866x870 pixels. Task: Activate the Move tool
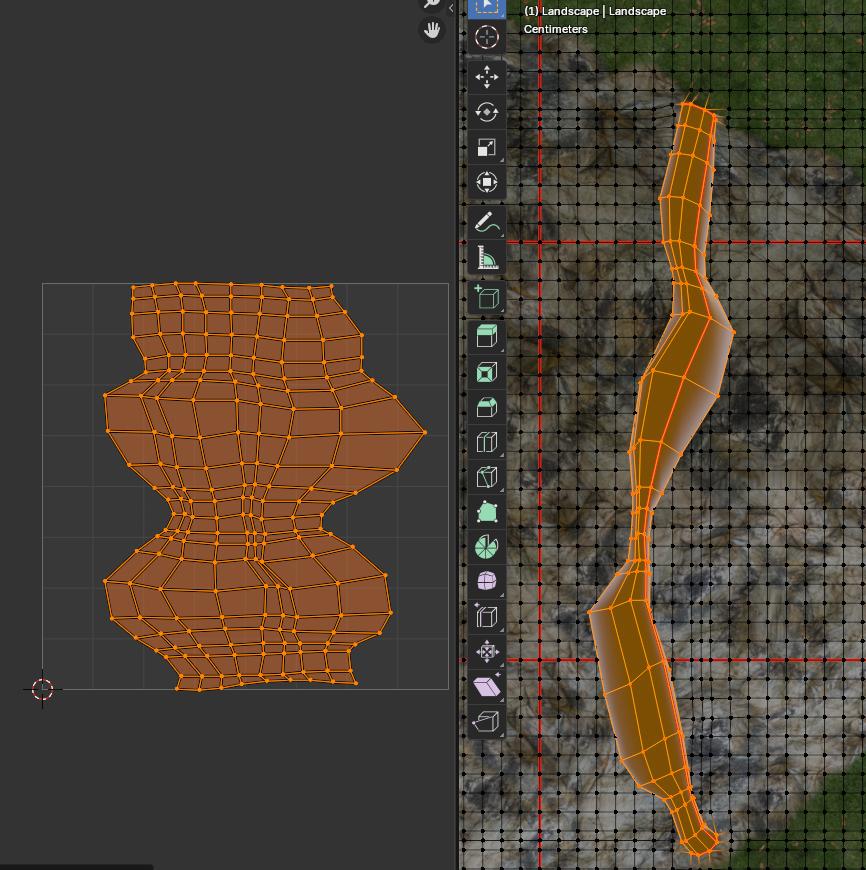point(487,77)
